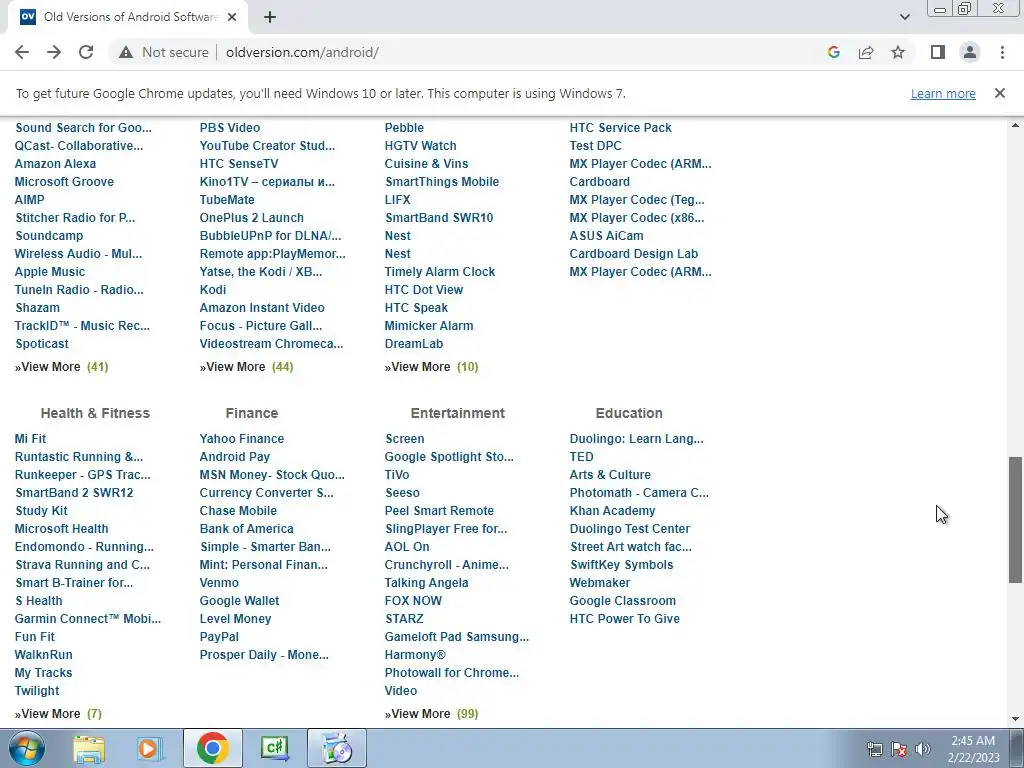Open the Amazon Instant Video link
Image resolution: width=1024 pixels, height=768 pixels.
pyautogui.click(x=262, y=308)
